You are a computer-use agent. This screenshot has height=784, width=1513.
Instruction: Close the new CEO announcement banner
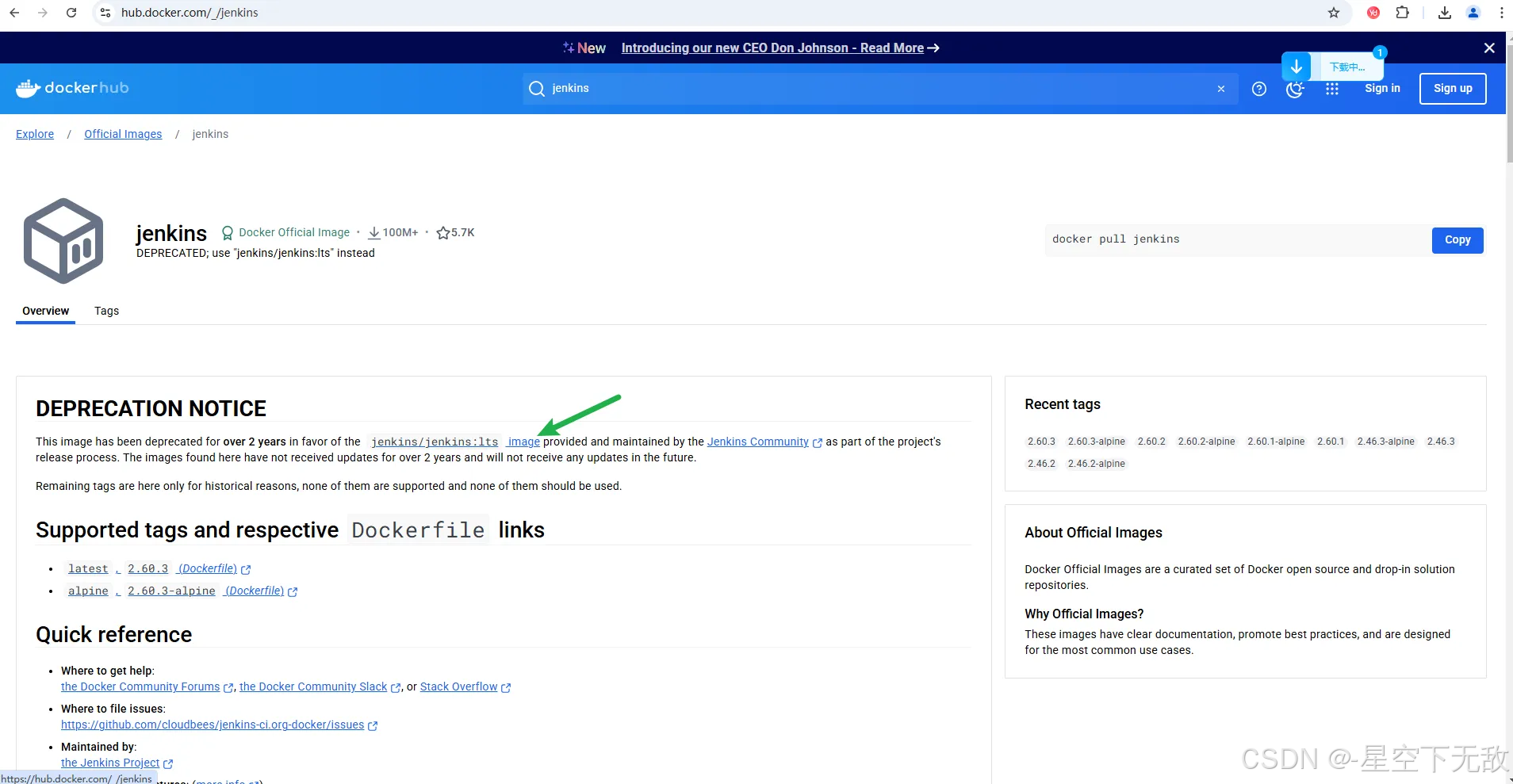(1489, 48)
